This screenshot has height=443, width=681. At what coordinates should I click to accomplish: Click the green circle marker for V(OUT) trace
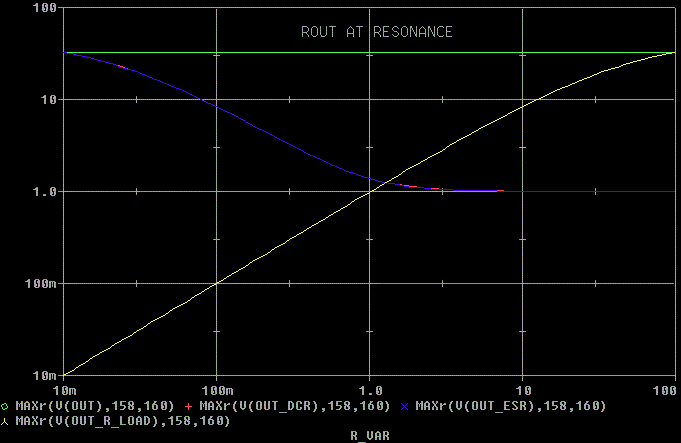5,407
